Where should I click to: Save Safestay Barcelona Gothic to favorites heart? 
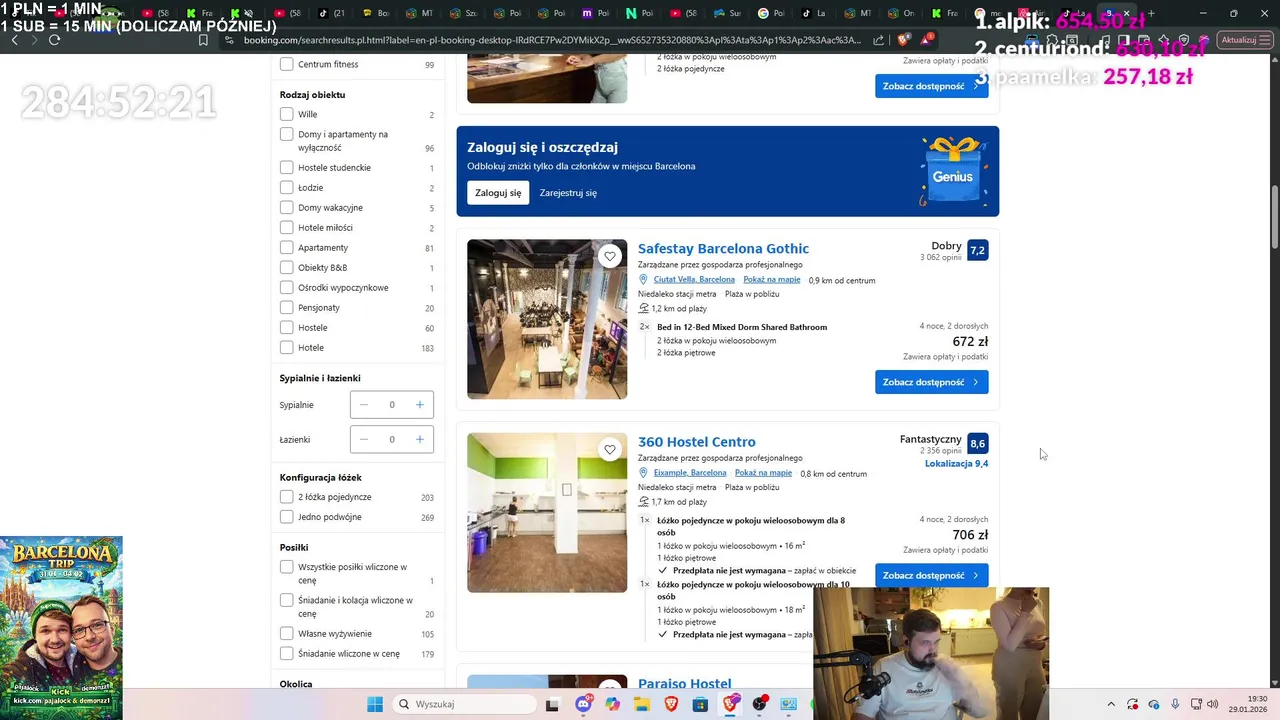[610, 257]
